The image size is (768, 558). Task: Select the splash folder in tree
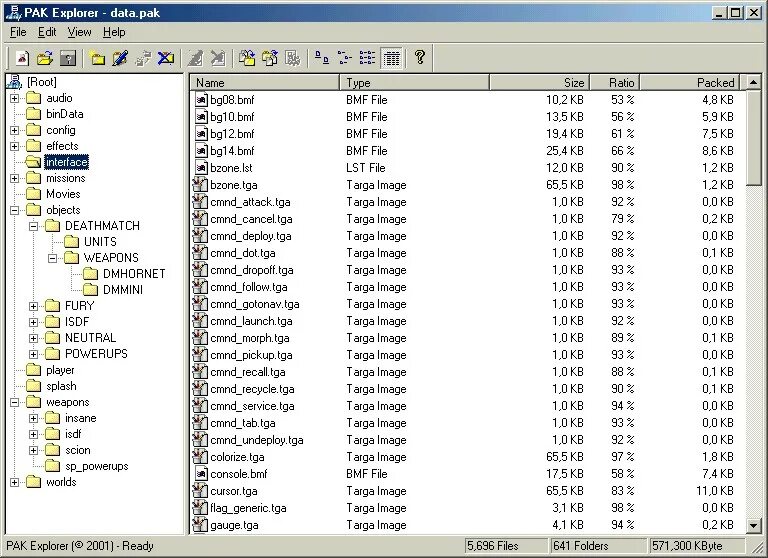(x=61, y=386)
